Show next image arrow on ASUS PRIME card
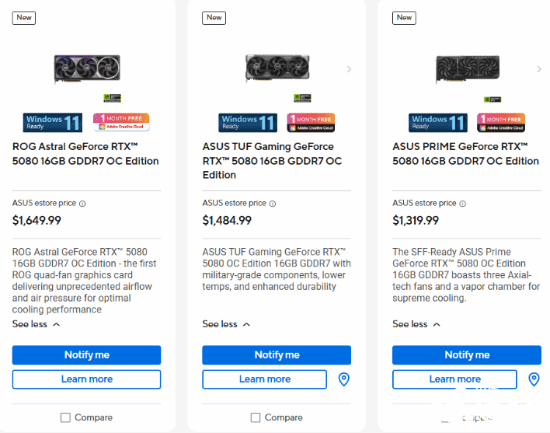Screen dimensions: 550x433 pyautogui.click(x=539, y=69)
